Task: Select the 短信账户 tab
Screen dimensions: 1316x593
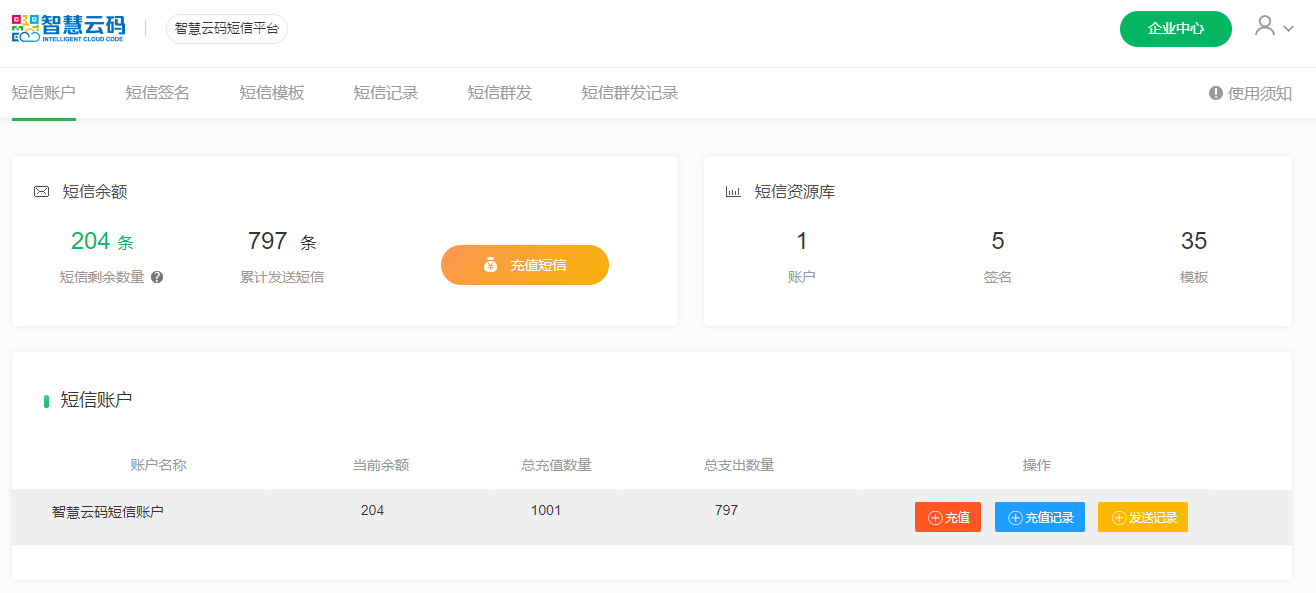Action: [x=43, y=93]
